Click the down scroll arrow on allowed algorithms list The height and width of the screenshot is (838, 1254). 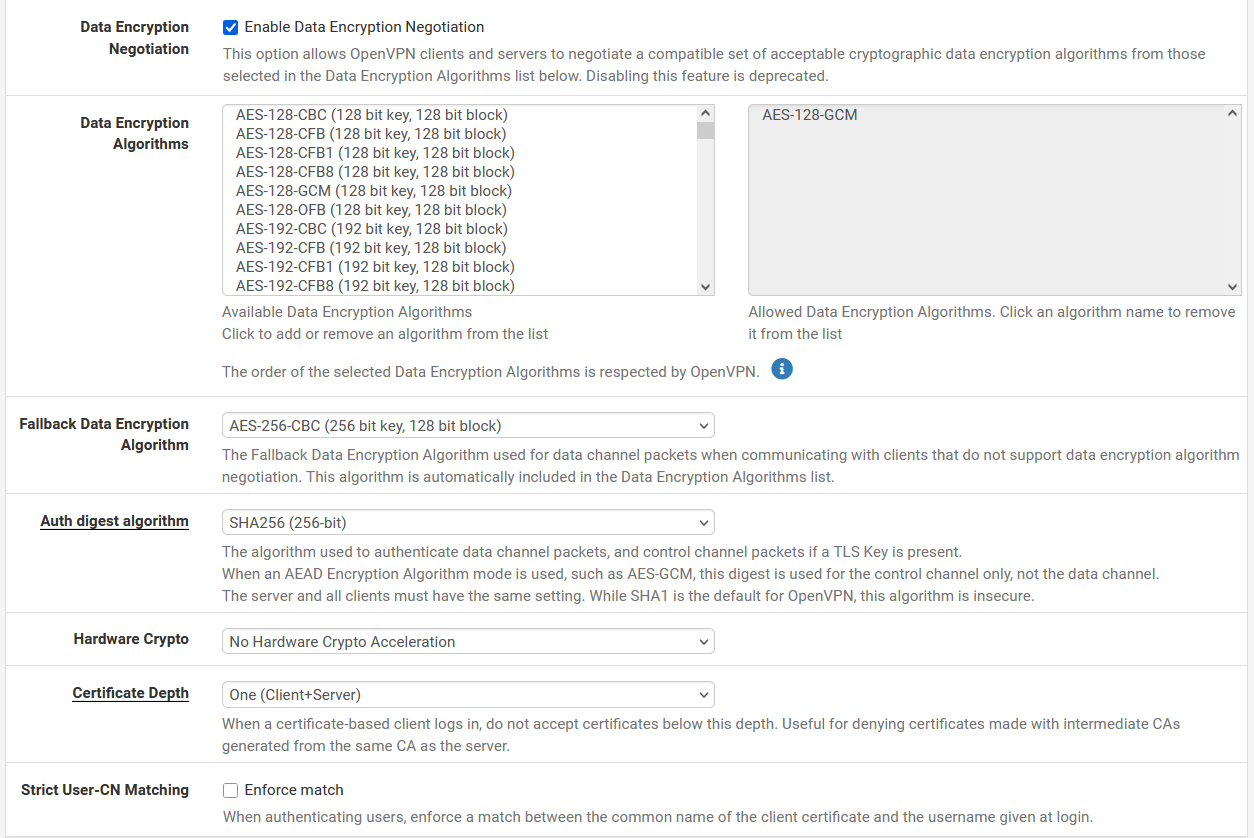point(1231,286)
